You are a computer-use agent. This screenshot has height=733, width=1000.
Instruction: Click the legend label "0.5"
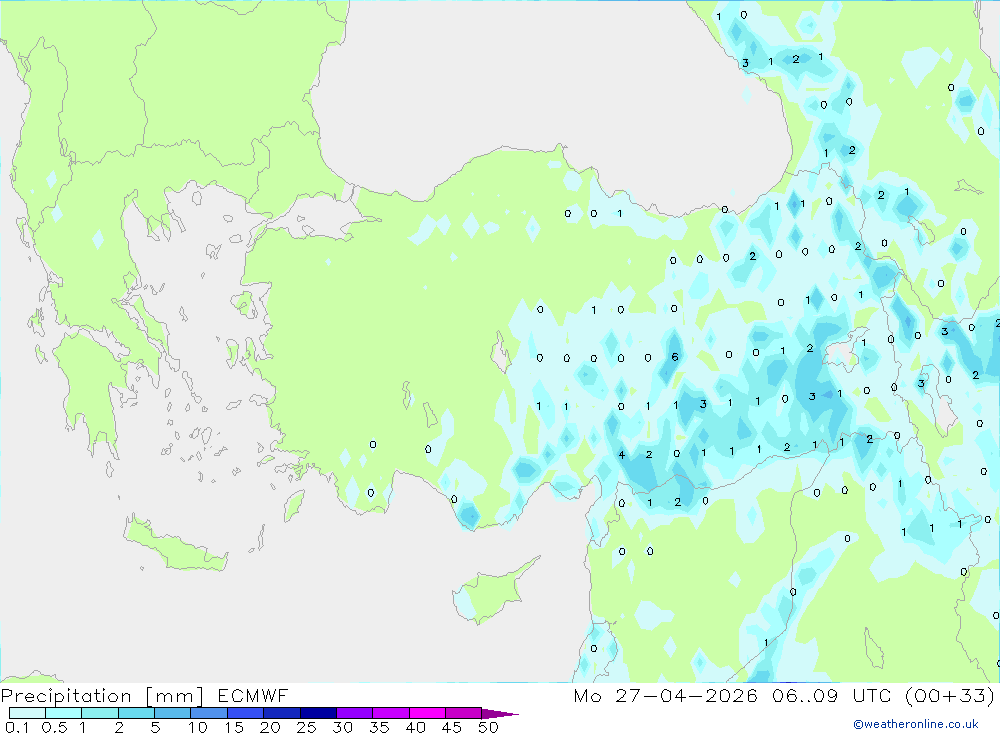click(54, 727)
